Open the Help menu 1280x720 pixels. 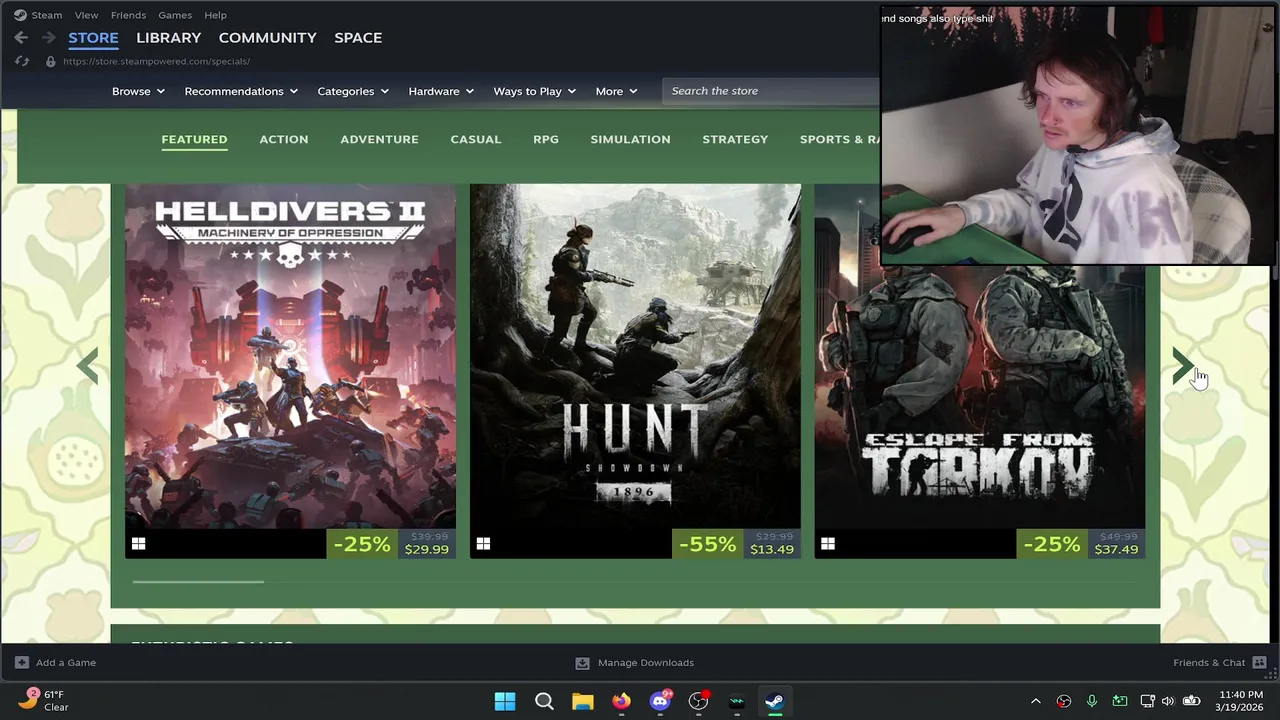tap(215, 15)
